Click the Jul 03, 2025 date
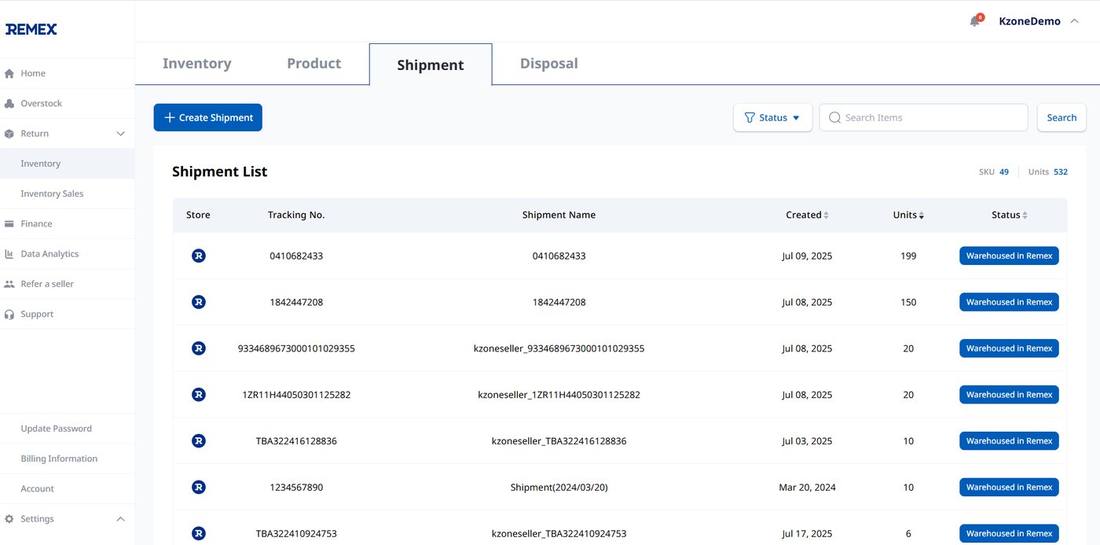 (x=807, y=441)
